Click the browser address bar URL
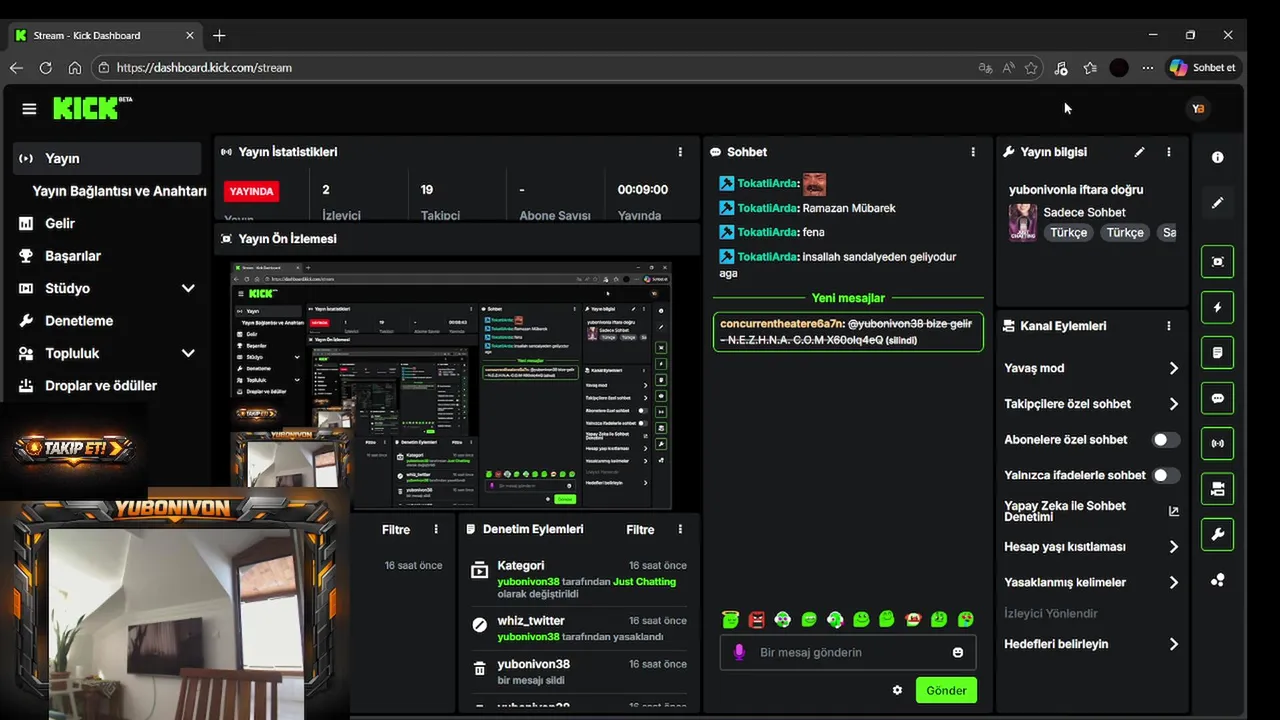Screen dimensions: 1280x720 204,68
